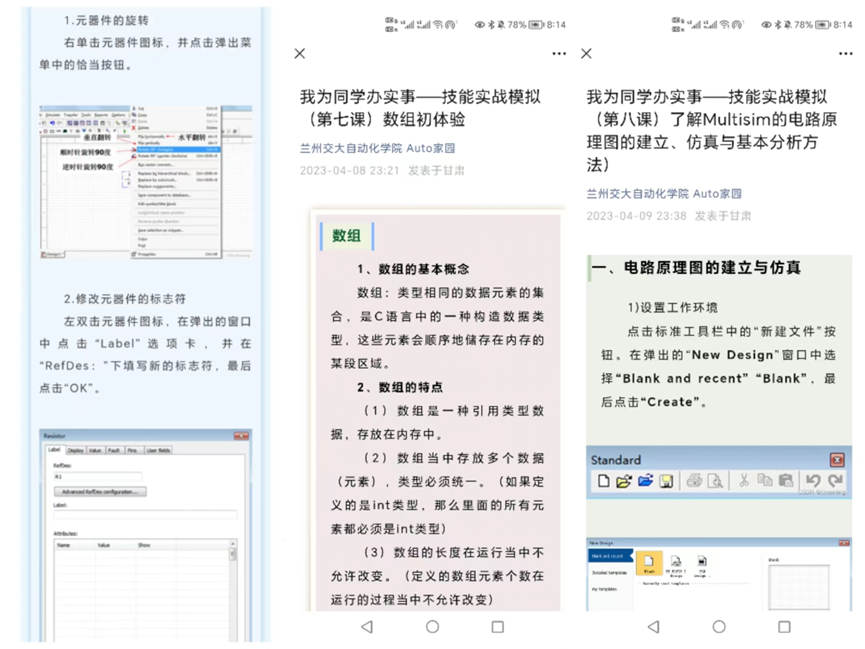Viewport: 865px width, 649px height.
Task: Click the Paste clipboard icon
Action: [x=786, y=482]
